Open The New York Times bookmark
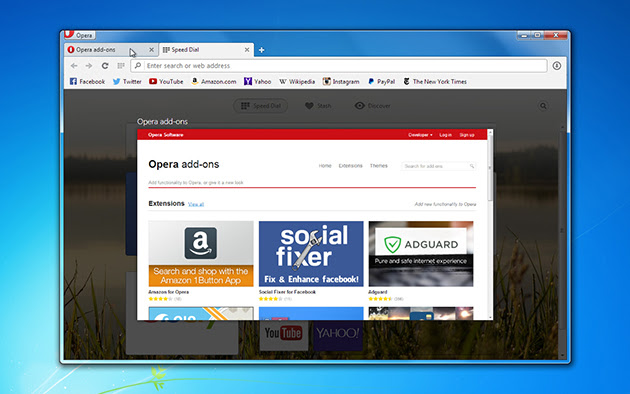Viewport: 630px width, 394px height. [x=435, y=82]
